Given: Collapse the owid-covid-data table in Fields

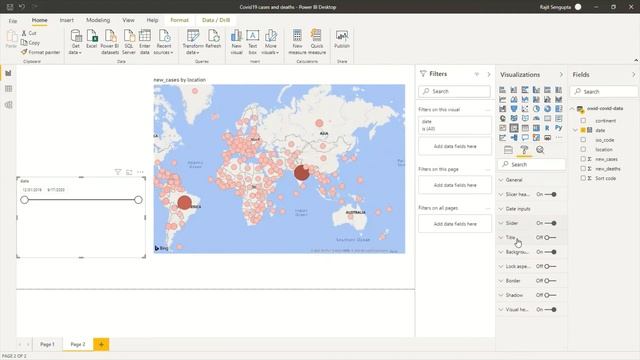Looking at the screenshot, I should click(572, 109).
